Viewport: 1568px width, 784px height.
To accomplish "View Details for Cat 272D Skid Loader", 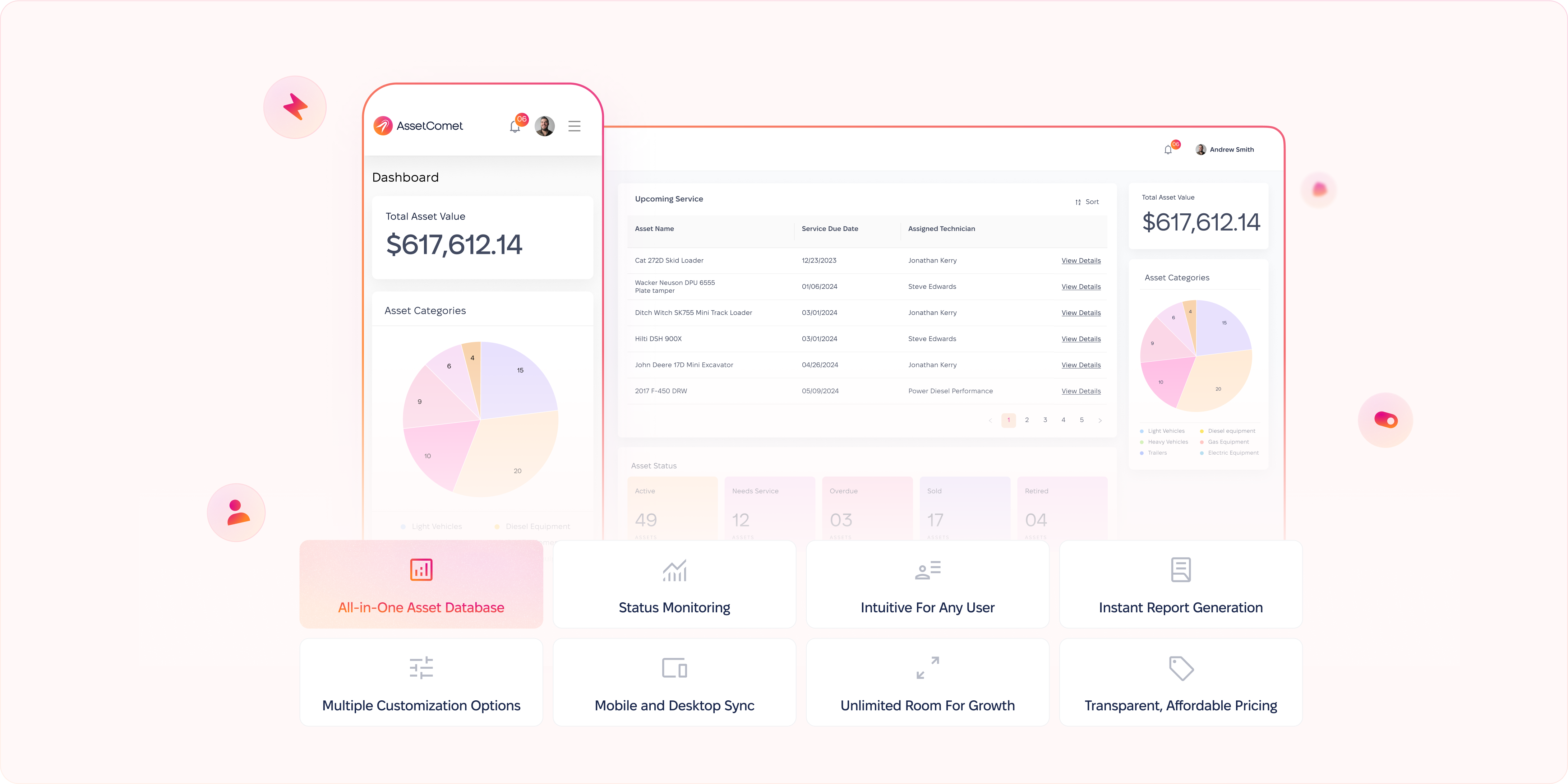I will tap(1081, 260).
